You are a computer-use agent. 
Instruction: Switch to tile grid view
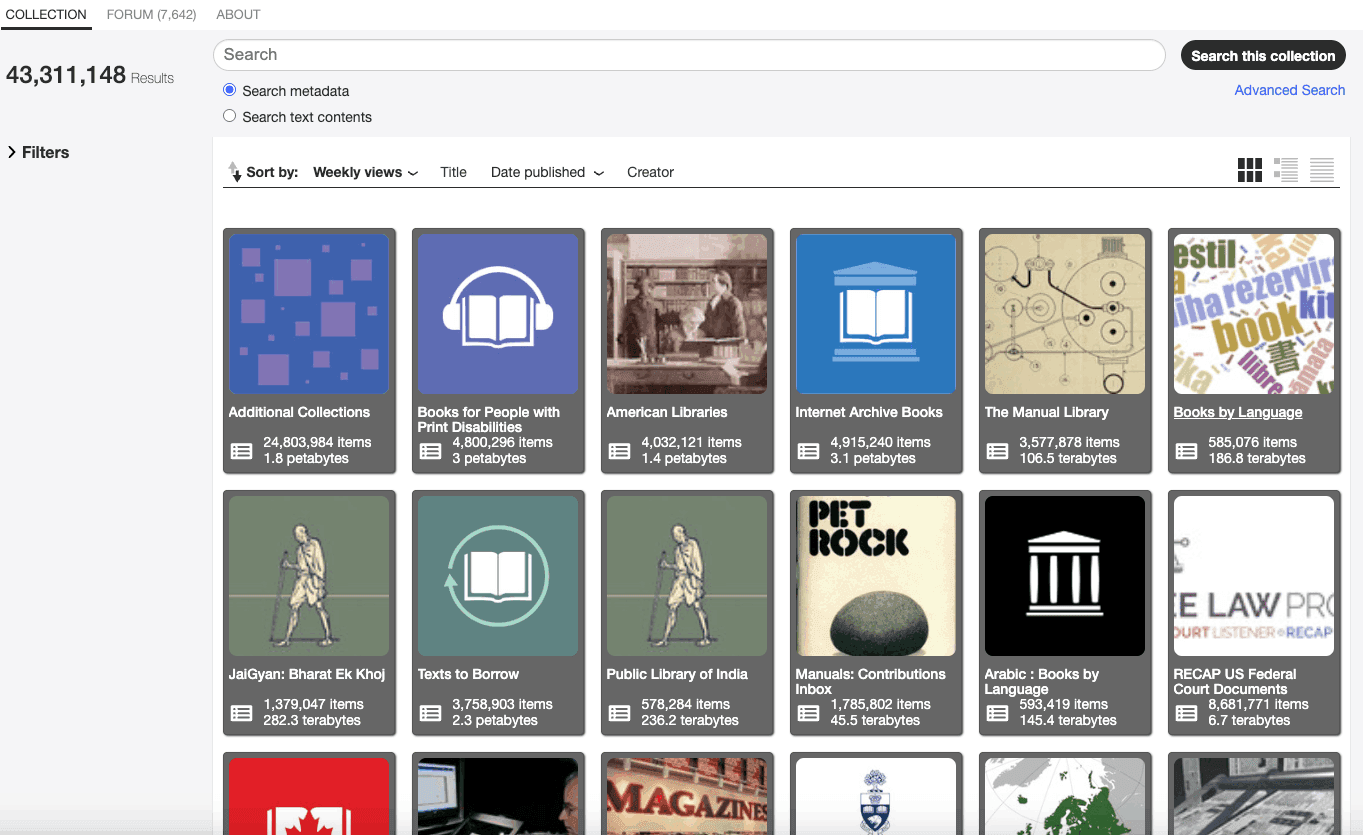pos(1249,170)
